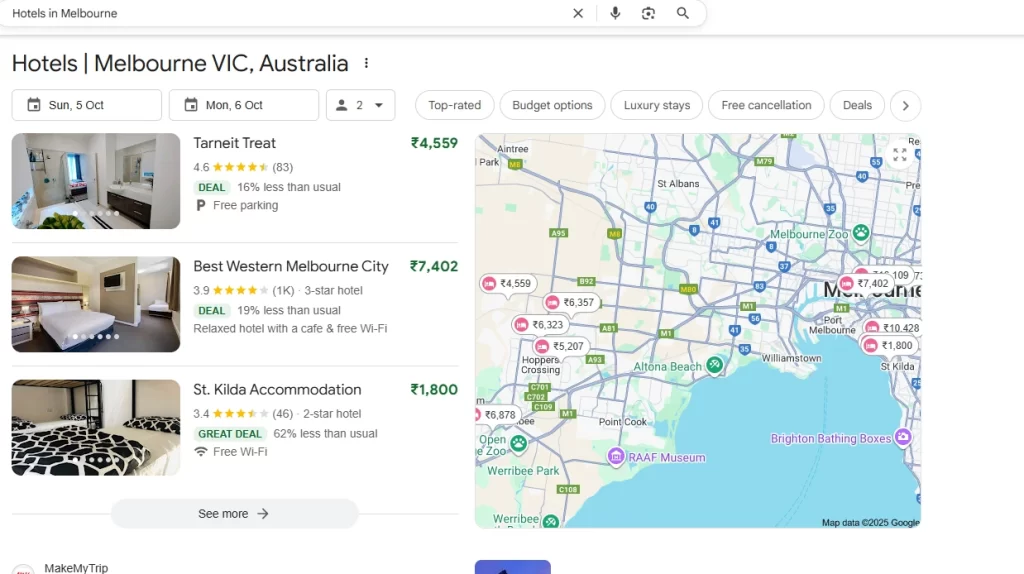Select the Melbourne Zoo map marker

point(860,233)
